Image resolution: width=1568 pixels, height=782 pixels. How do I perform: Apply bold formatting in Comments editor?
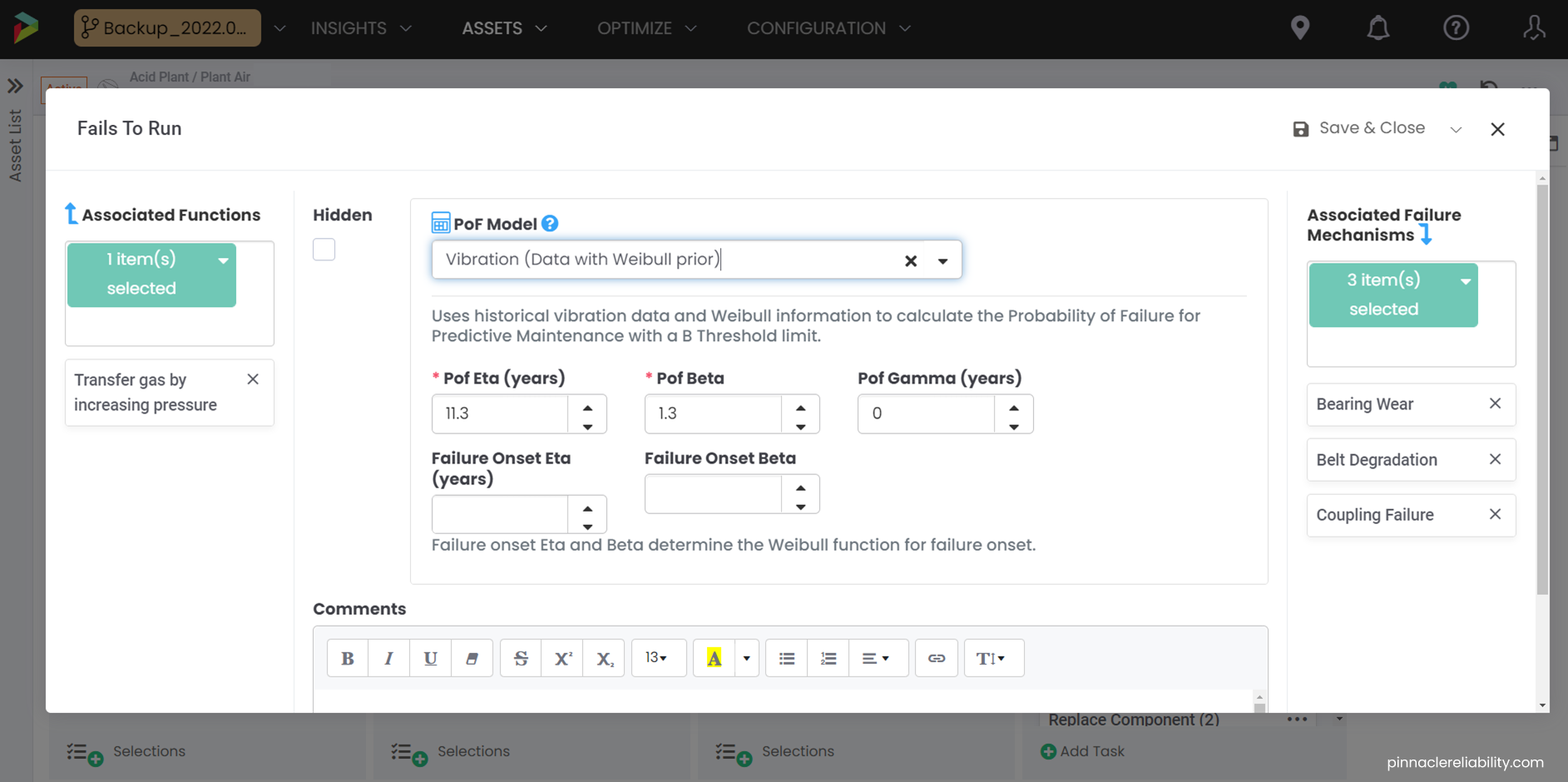point(347,657)
